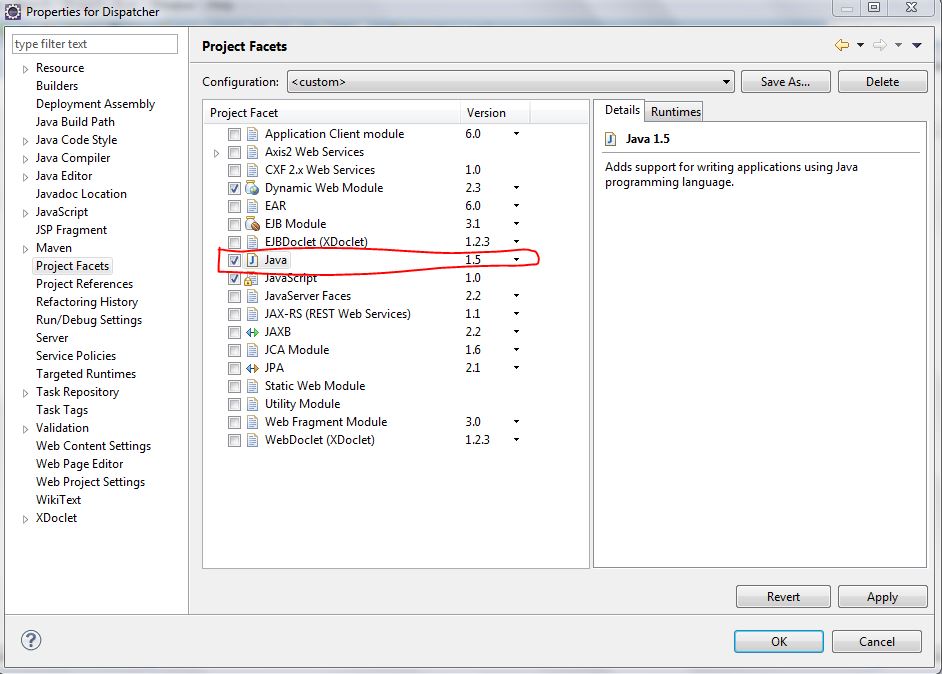
Task: Open the Java version 1.5 dropdown arrow
Action: (x=516, y=260)
